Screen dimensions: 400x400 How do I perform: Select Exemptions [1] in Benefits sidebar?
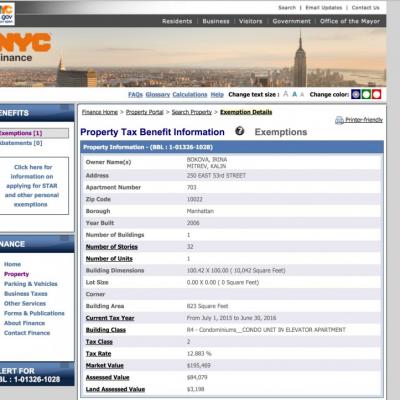click(x=21, y=133)
